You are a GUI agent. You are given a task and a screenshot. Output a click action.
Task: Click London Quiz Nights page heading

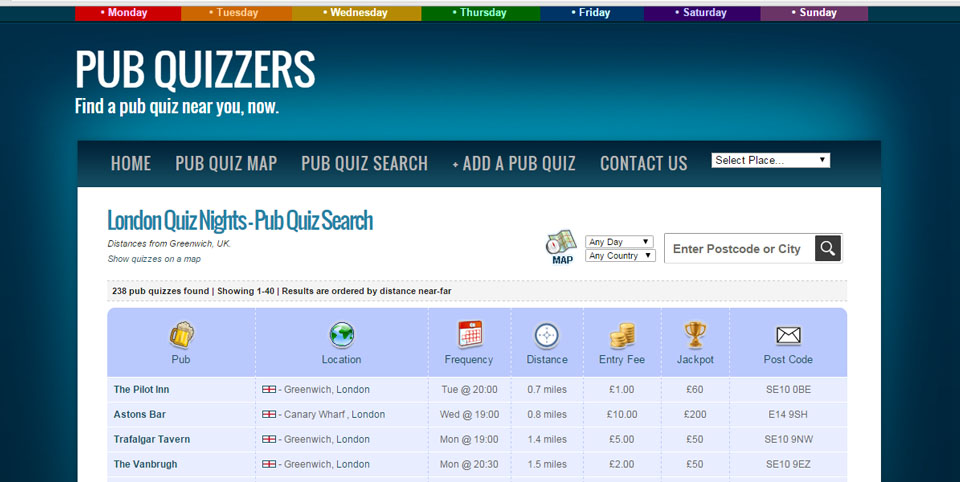(240, 221)
